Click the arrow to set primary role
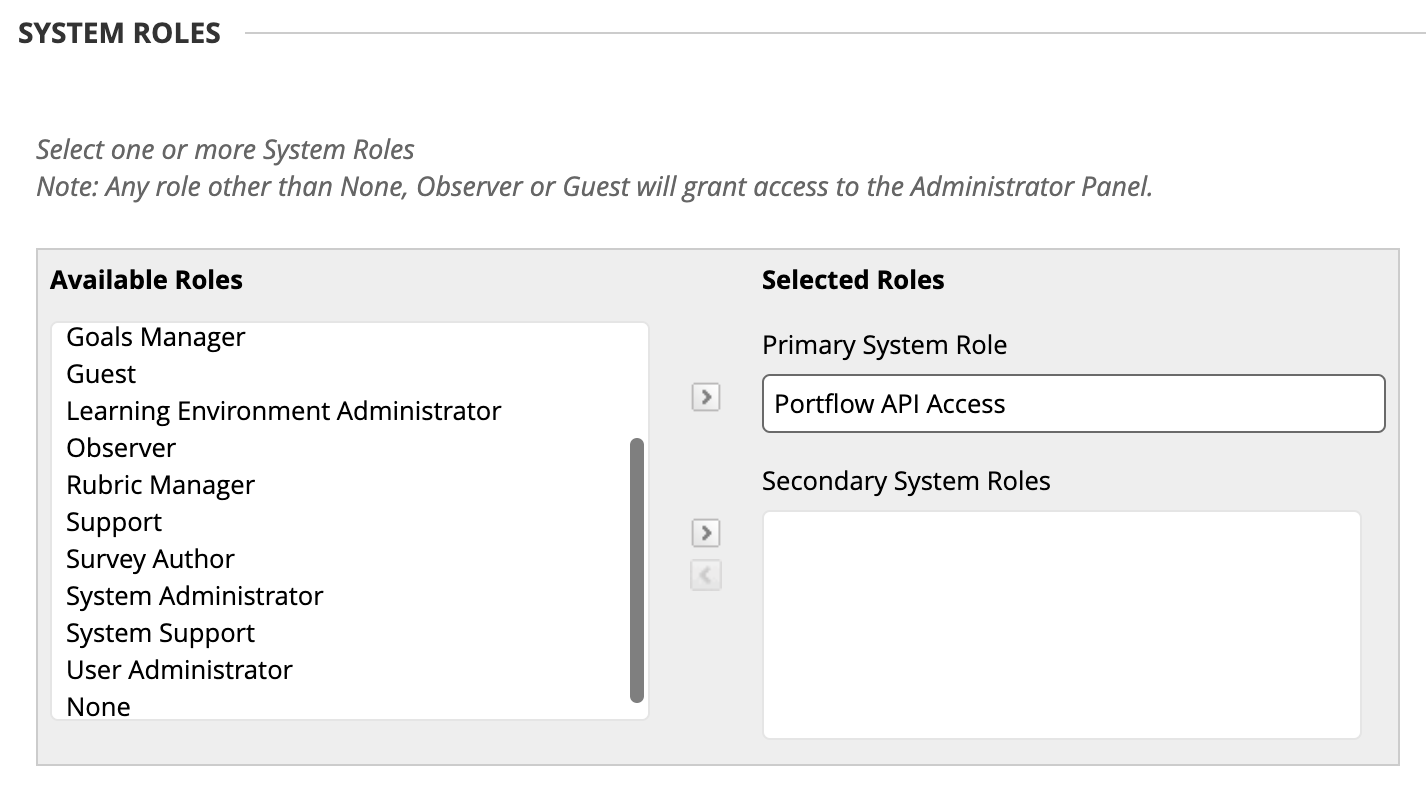The height and width of the screenshot is (796, 1426). pos(706,397)
